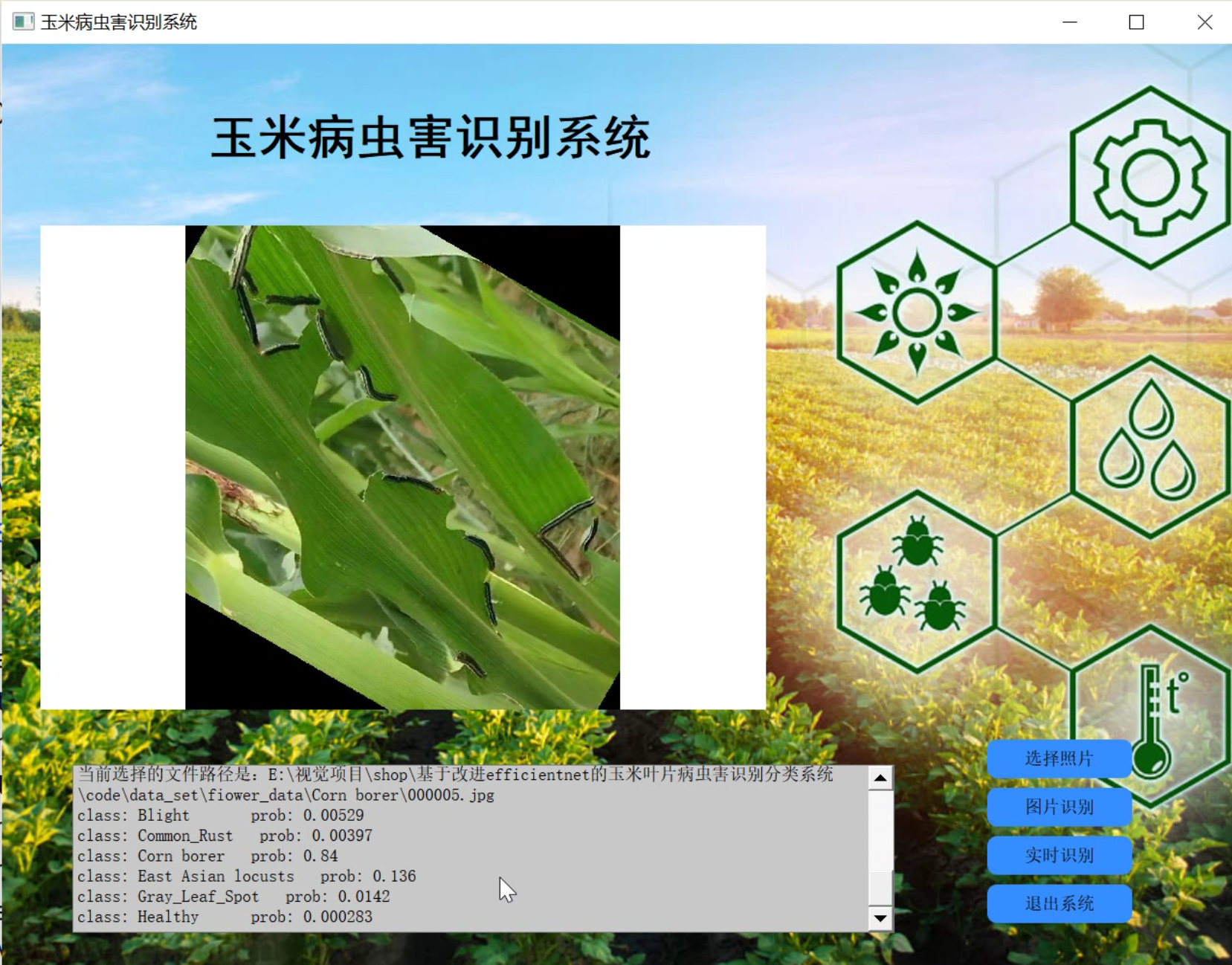Start recognition with 图片识别 button
The image size is (1232, 965).
1059,807
